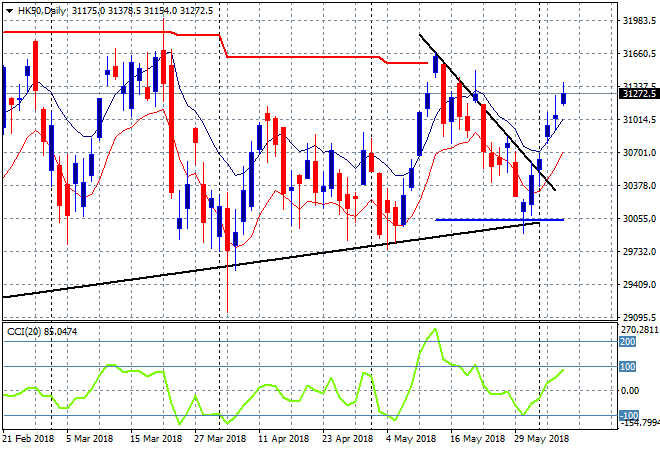Click the 4 May 2018 date label
The height and width of the screenshot is (450, 660).
point(411,439)
